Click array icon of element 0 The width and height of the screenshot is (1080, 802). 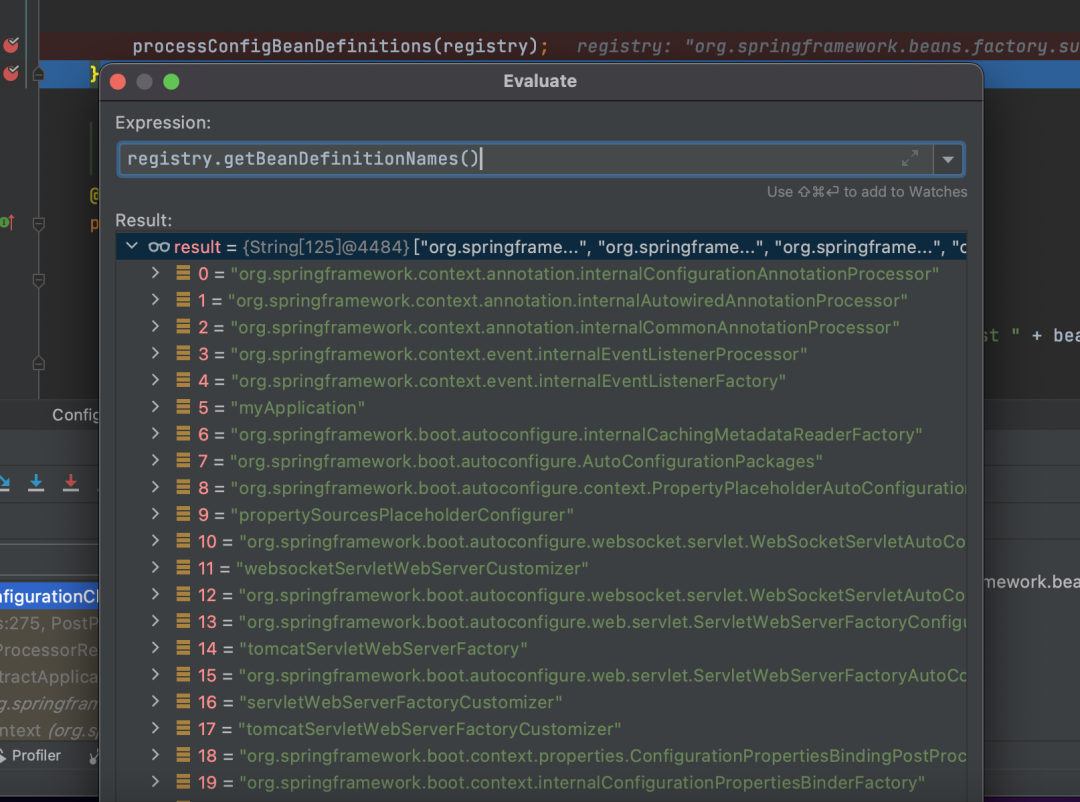183,273
